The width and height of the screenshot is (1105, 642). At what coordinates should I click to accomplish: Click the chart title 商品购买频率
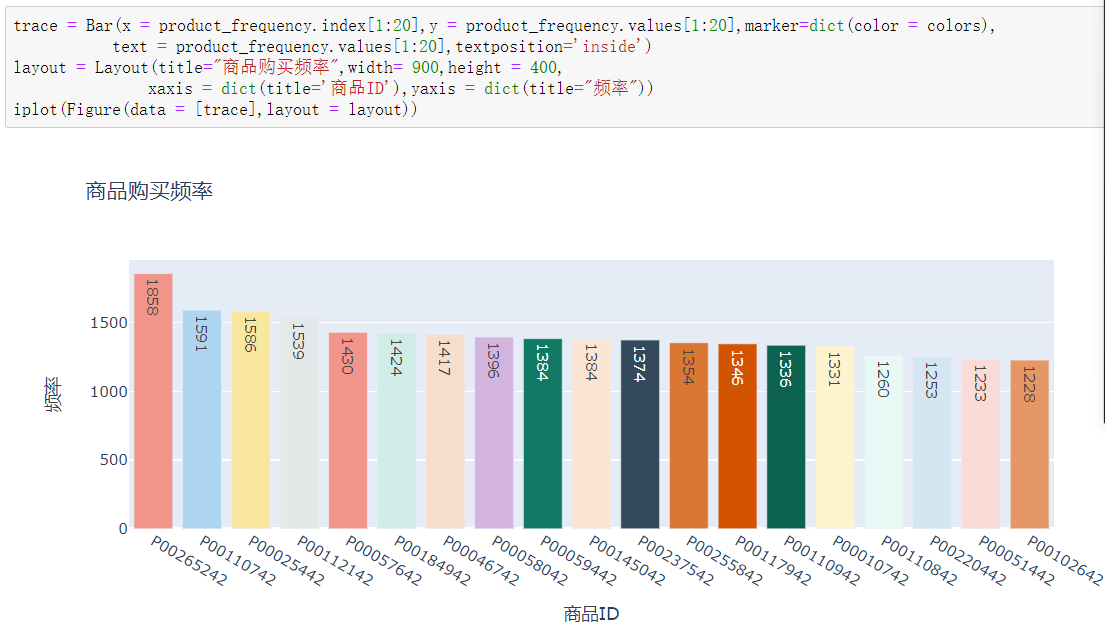(149, 191)
